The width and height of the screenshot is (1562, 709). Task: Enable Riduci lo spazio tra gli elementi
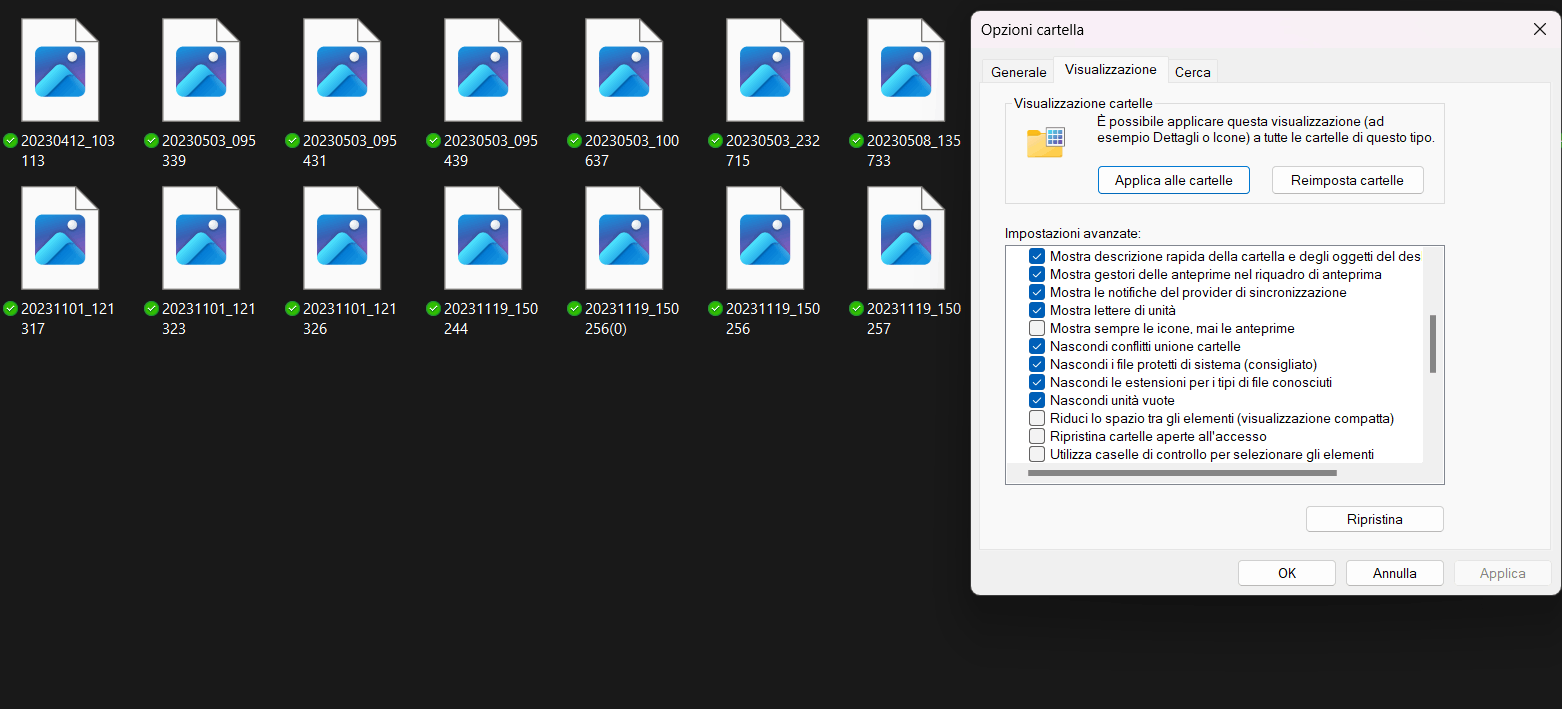(x=1037, y=418)
